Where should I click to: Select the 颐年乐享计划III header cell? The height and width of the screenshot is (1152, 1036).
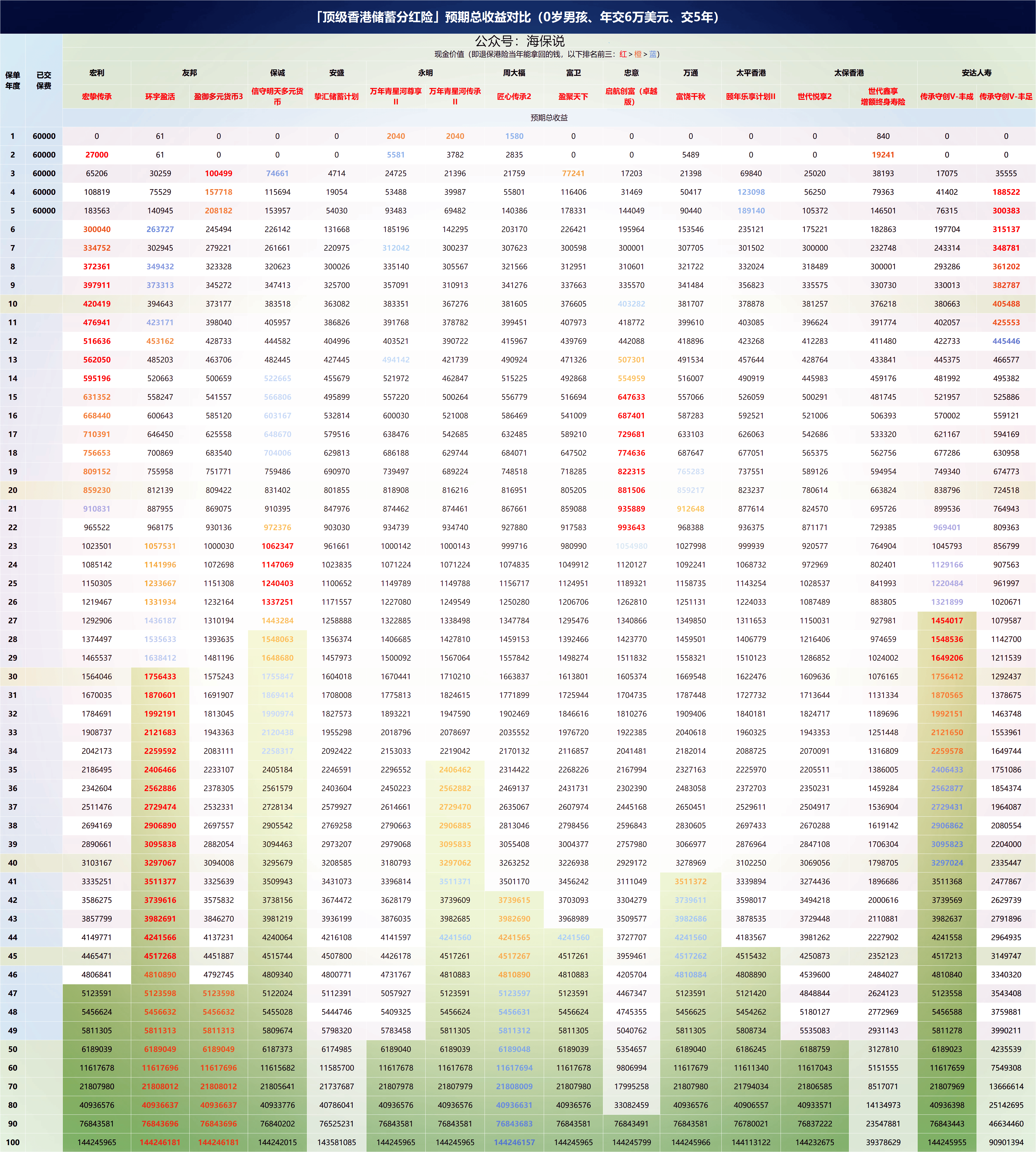pos(751,96)
